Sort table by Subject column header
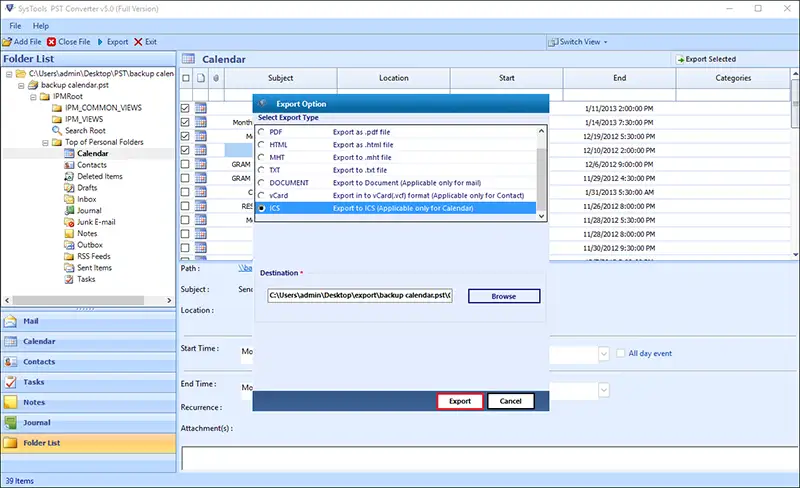 [x=281, y=78]
